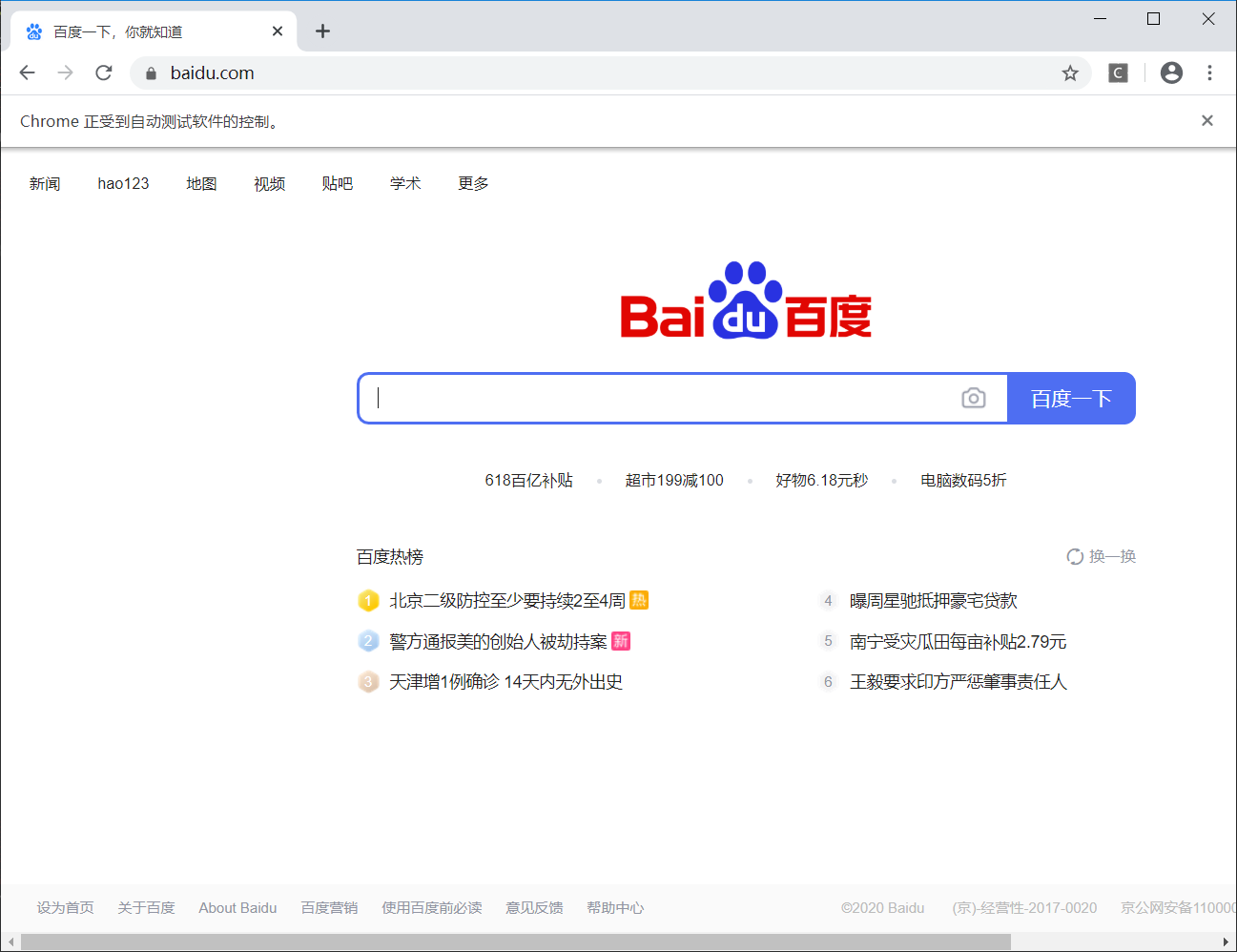The height and width of the screenshot is (952, 1237).
Task: Open the 使用百度前必读 footer link
Action: [432, 908]
